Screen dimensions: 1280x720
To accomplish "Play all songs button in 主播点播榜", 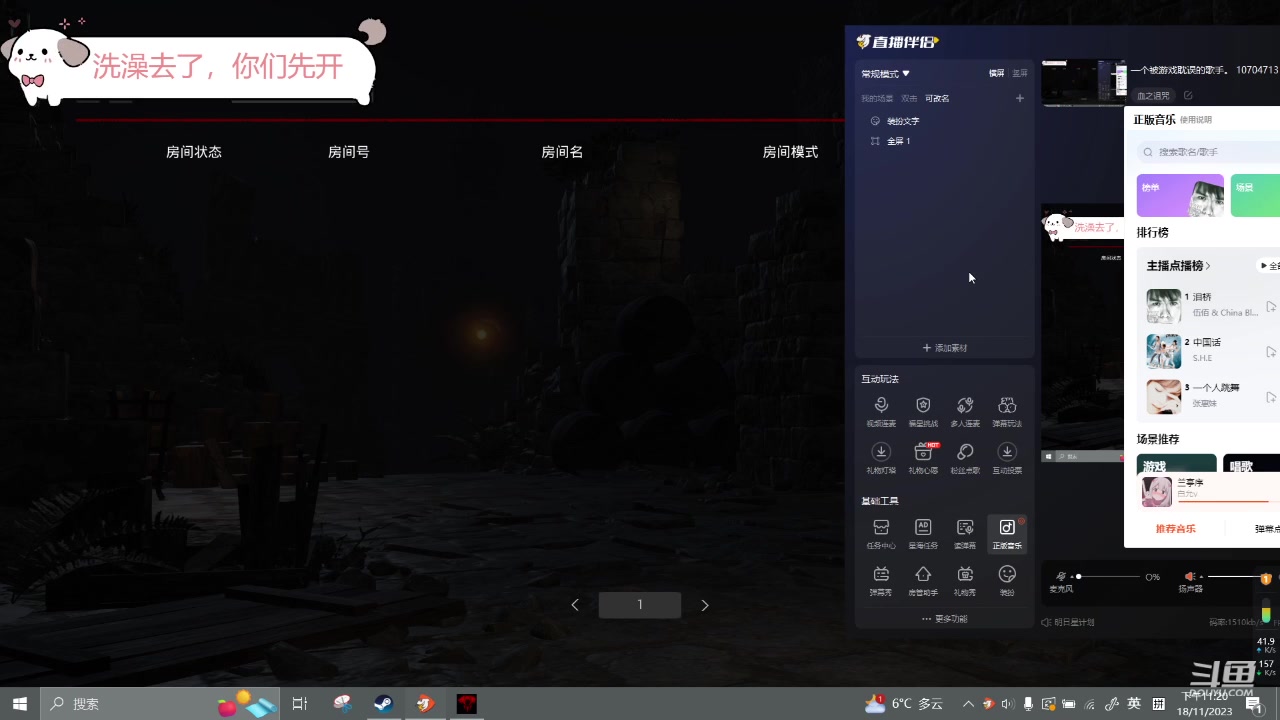I will 1268,266.
